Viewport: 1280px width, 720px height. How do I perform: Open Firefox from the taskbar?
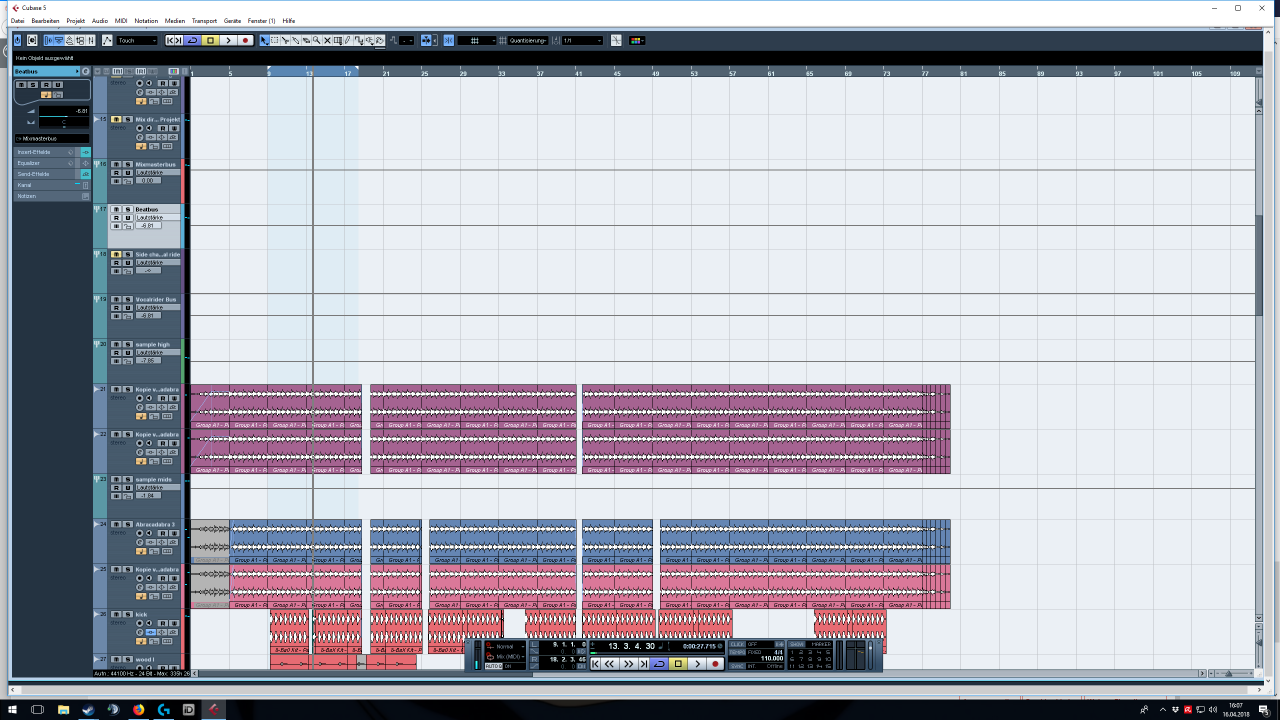coord(138,709)
